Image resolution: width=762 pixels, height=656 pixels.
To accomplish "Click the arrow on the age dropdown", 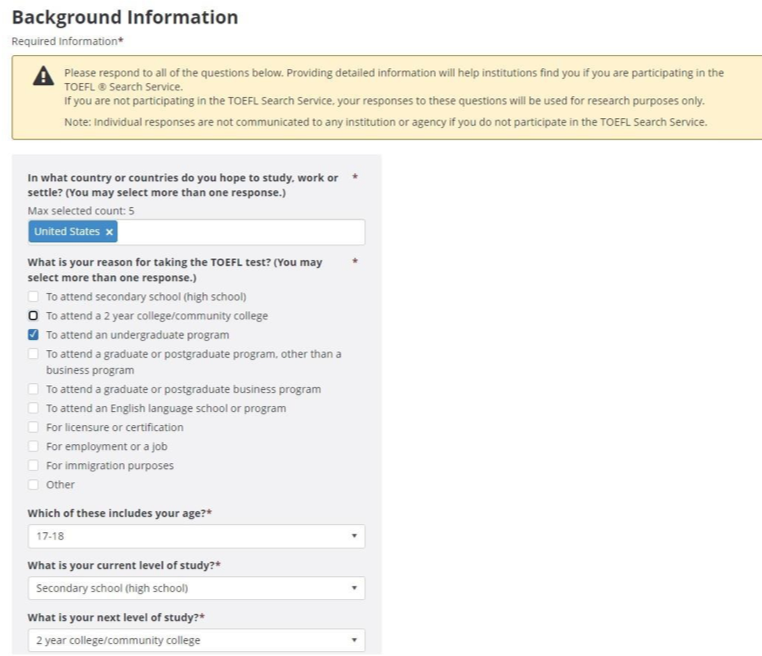I will click(x=354, y=536).
